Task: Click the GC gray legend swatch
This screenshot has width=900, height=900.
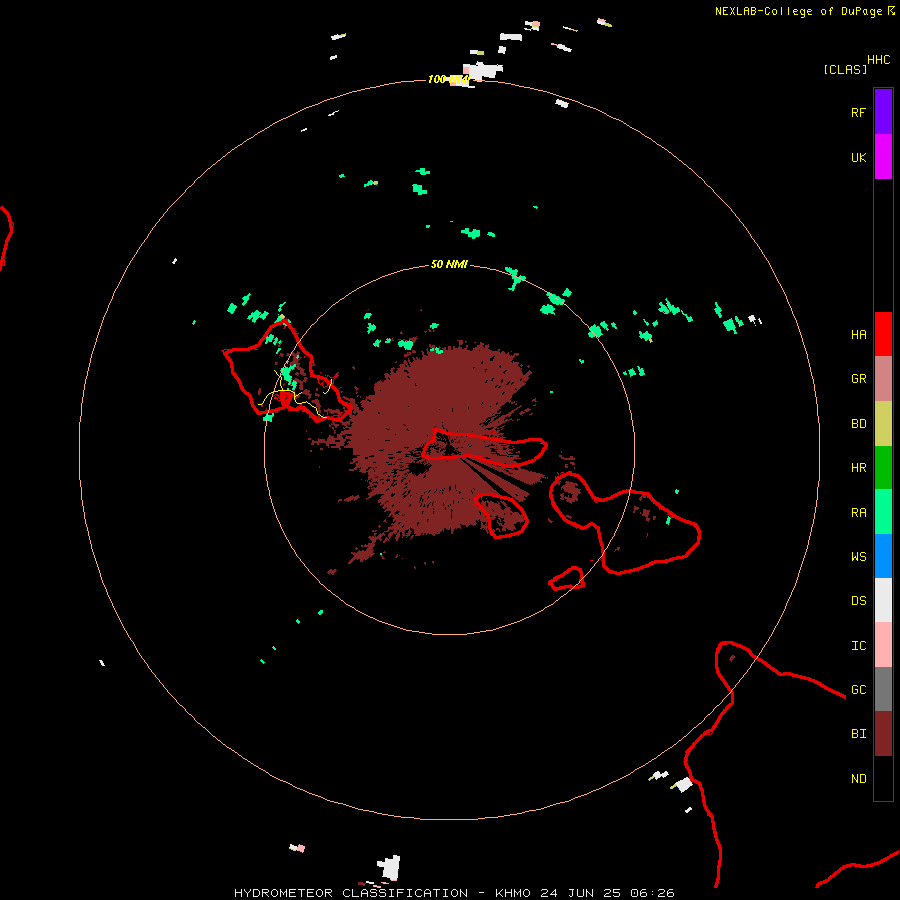Action: (x=883, y=689)
